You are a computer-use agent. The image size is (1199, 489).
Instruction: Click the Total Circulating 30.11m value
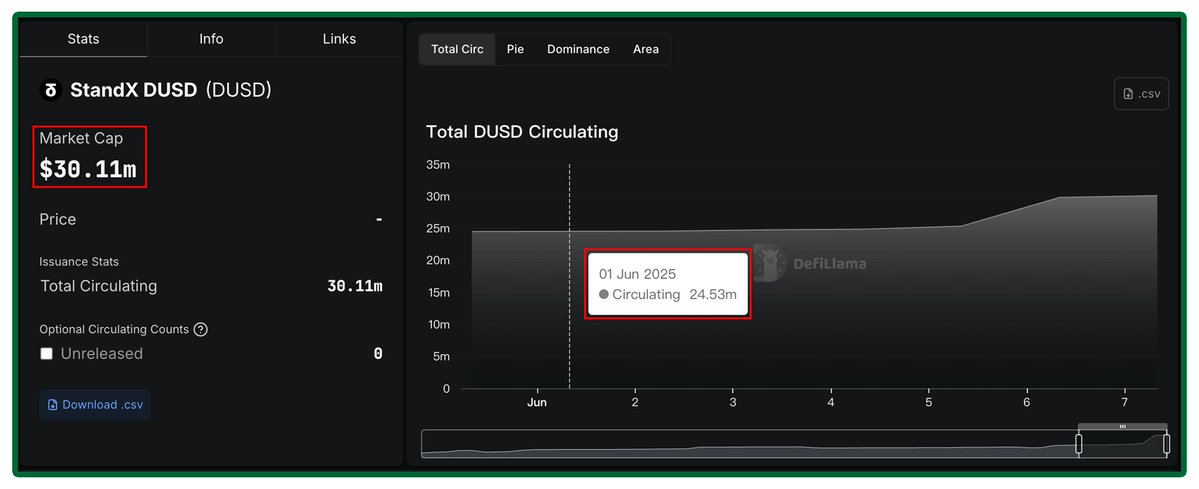(355, 286)
